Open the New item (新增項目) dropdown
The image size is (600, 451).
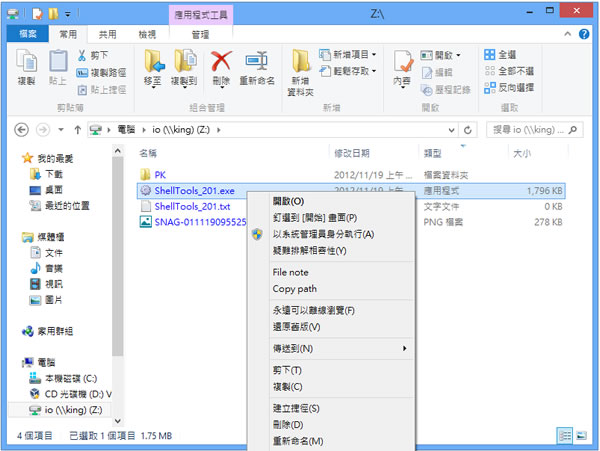click(x=347, y=55)
